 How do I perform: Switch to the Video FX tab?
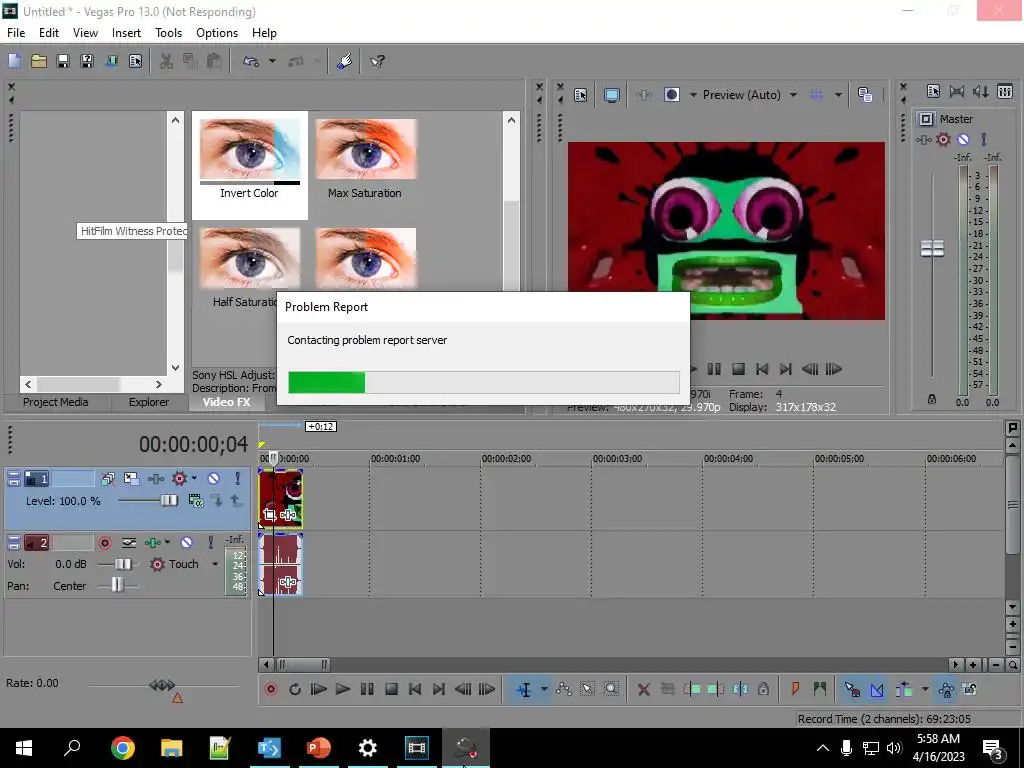coord(226,402)
